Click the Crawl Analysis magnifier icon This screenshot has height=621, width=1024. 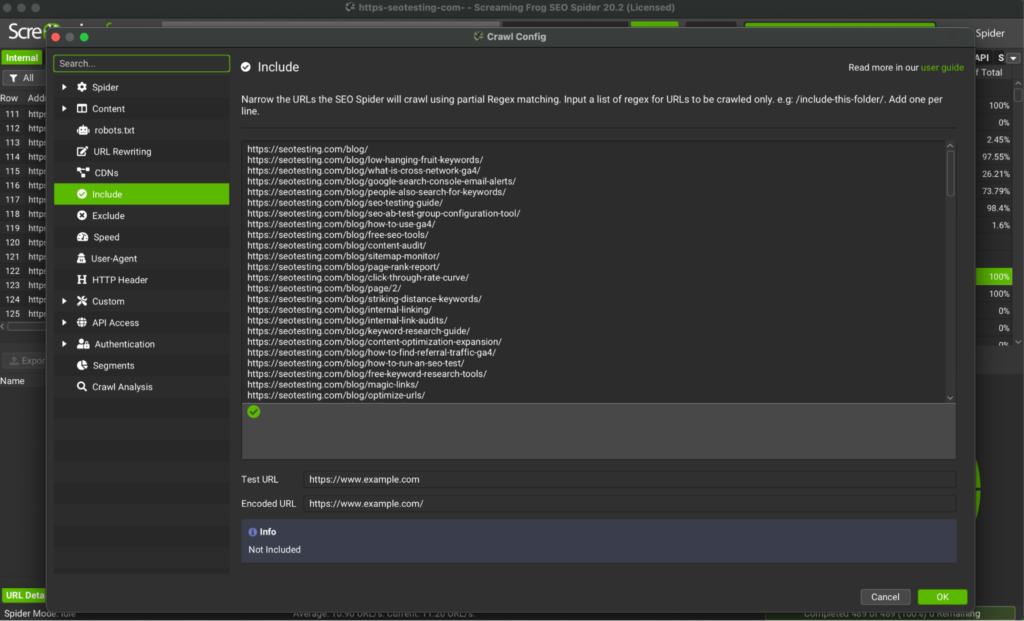83,387
